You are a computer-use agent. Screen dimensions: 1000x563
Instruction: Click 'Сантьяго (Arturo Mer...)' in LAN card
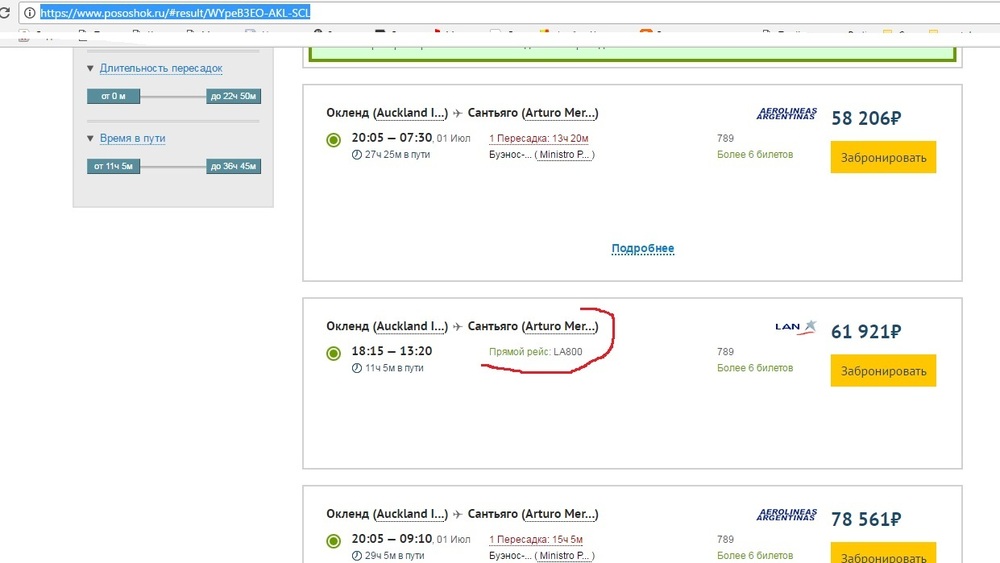point(533,326)
